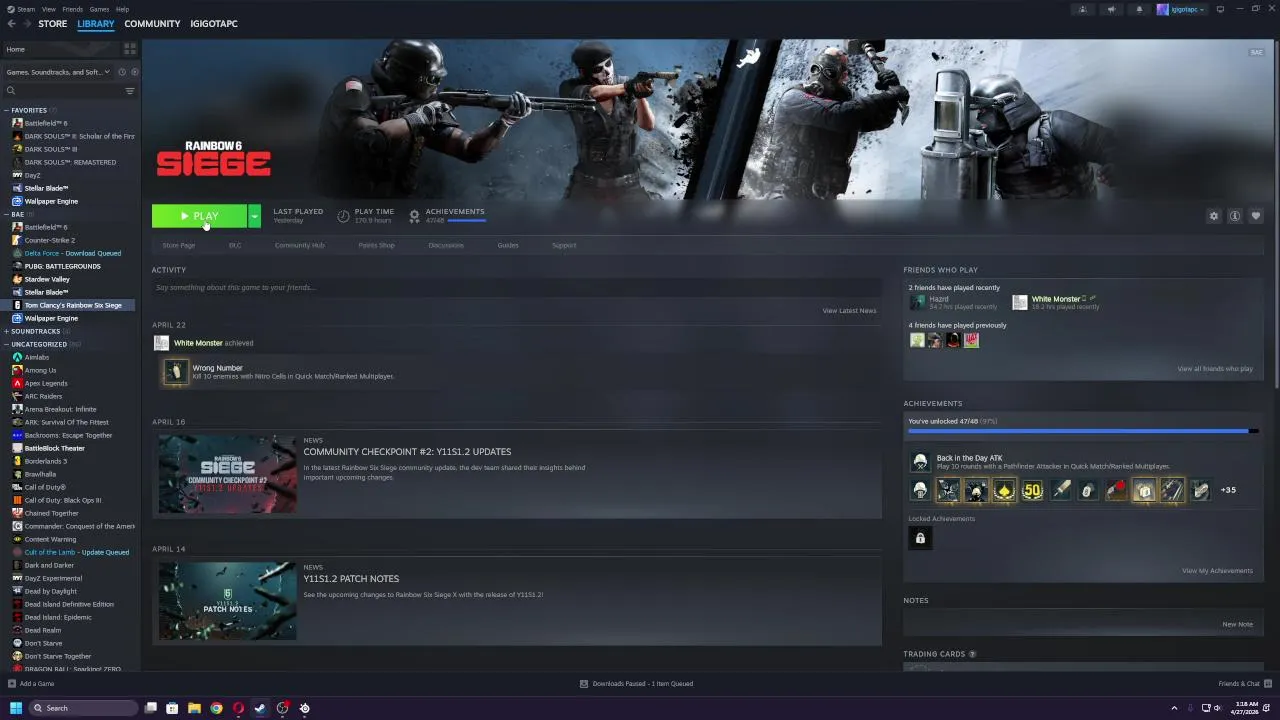1280x720 pixels.
Task: Open the Discussions link
Action: tap(446, 245)
